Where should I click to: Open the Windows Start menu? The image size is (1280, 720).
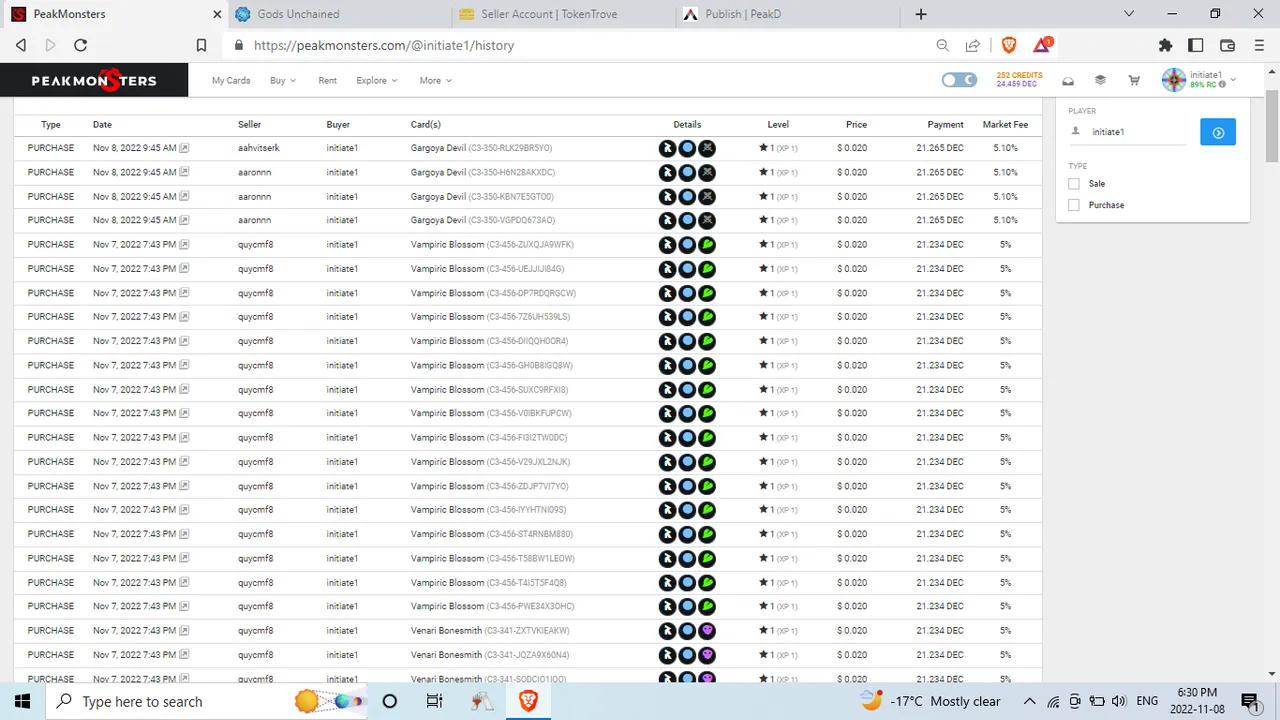(22, 701)
